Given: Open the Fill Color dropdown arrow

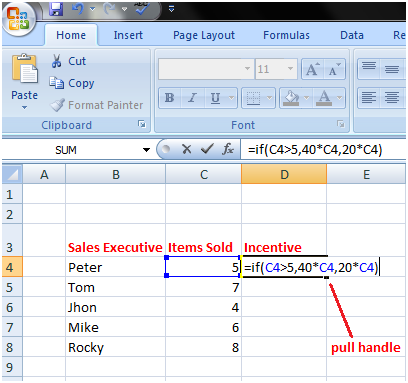Looking at the screenshot, I should (307, 98).
